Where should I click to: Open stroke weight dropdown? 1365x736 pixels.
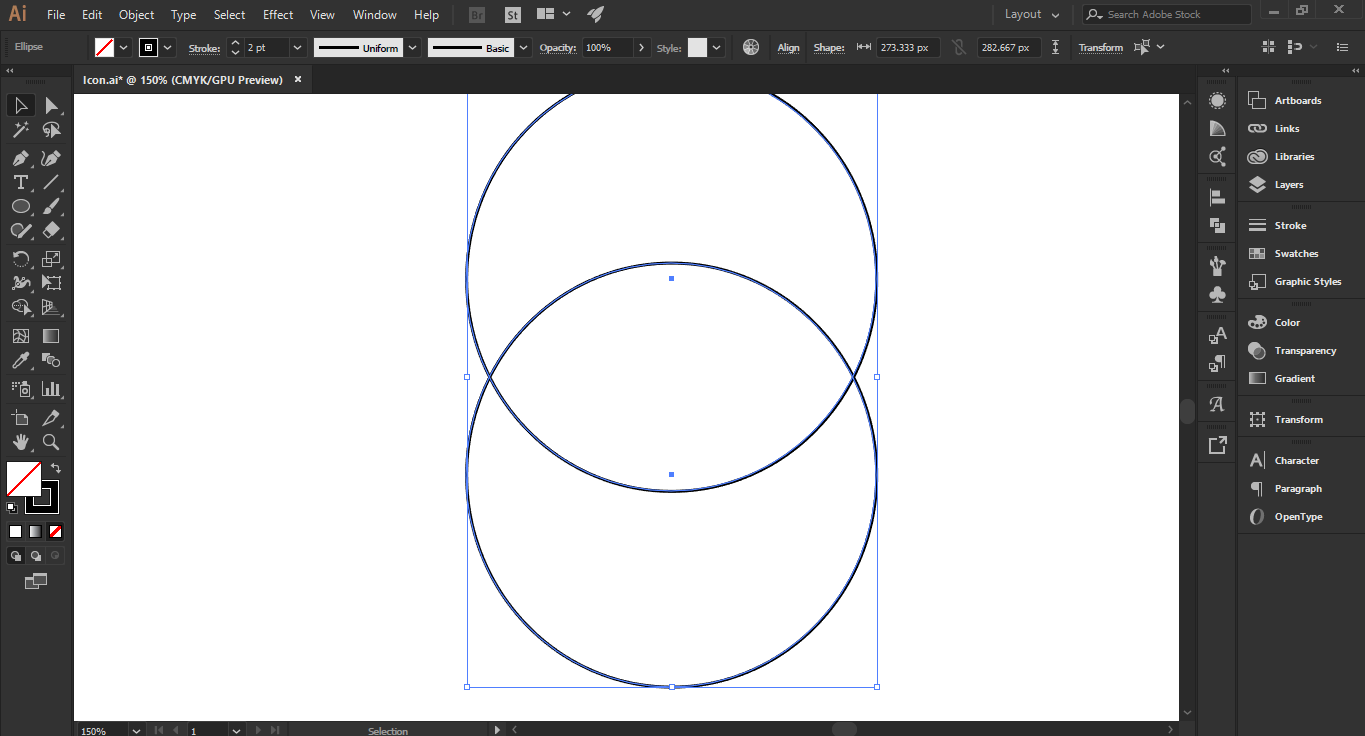pyautogui.click(x=297, y=47)
